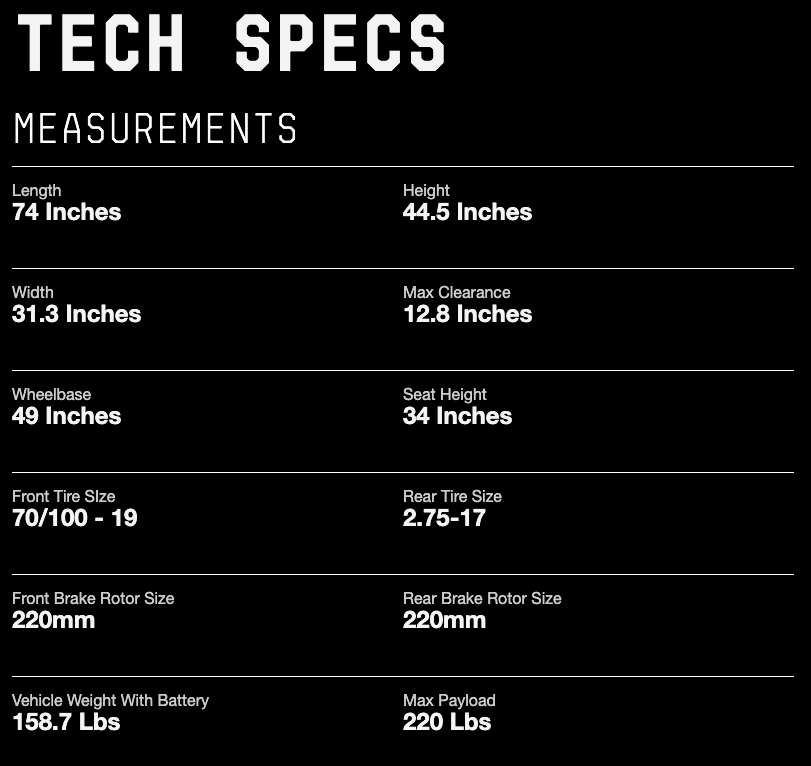Click the 49 Inches wheelbase value
811x766 pixels.
pos(67,416)
